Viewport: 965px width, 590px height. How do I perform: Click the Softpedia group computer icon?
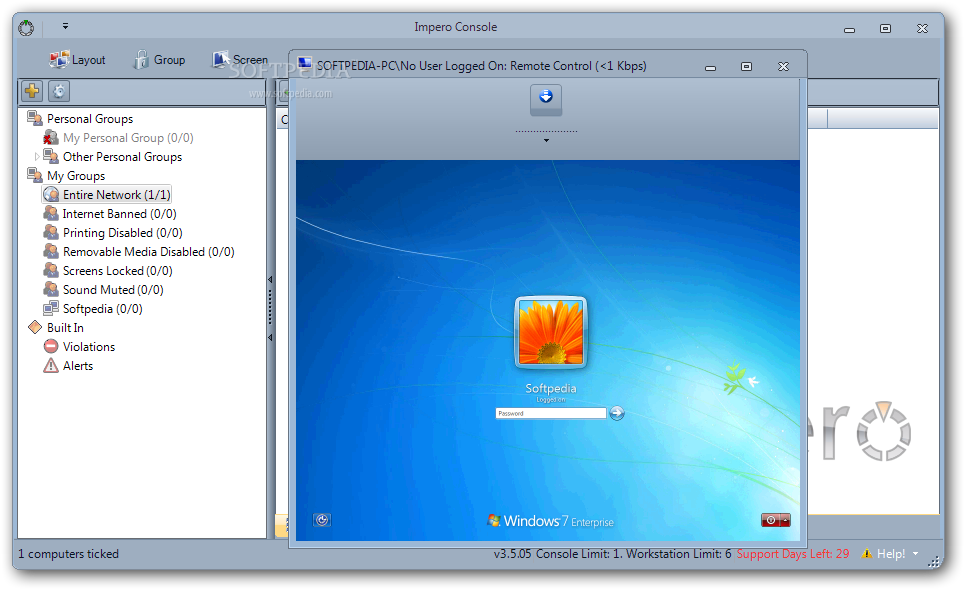[x=51, y=308]
